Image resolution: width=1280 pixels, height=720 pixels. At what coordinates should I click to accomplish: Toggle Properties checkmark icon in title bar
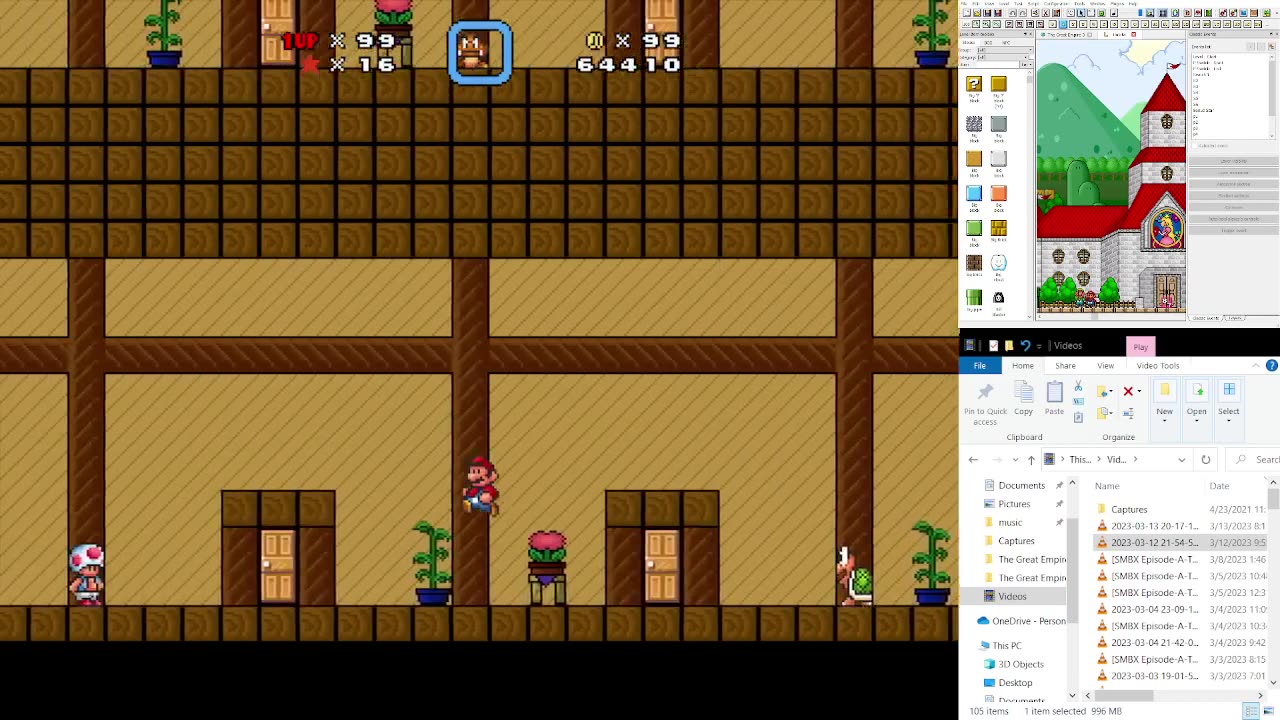click(x=993, y=345)
